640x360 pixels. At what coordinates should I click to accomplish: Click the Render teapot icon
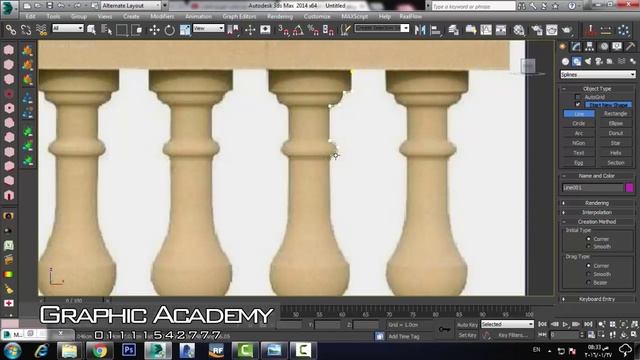567,30
